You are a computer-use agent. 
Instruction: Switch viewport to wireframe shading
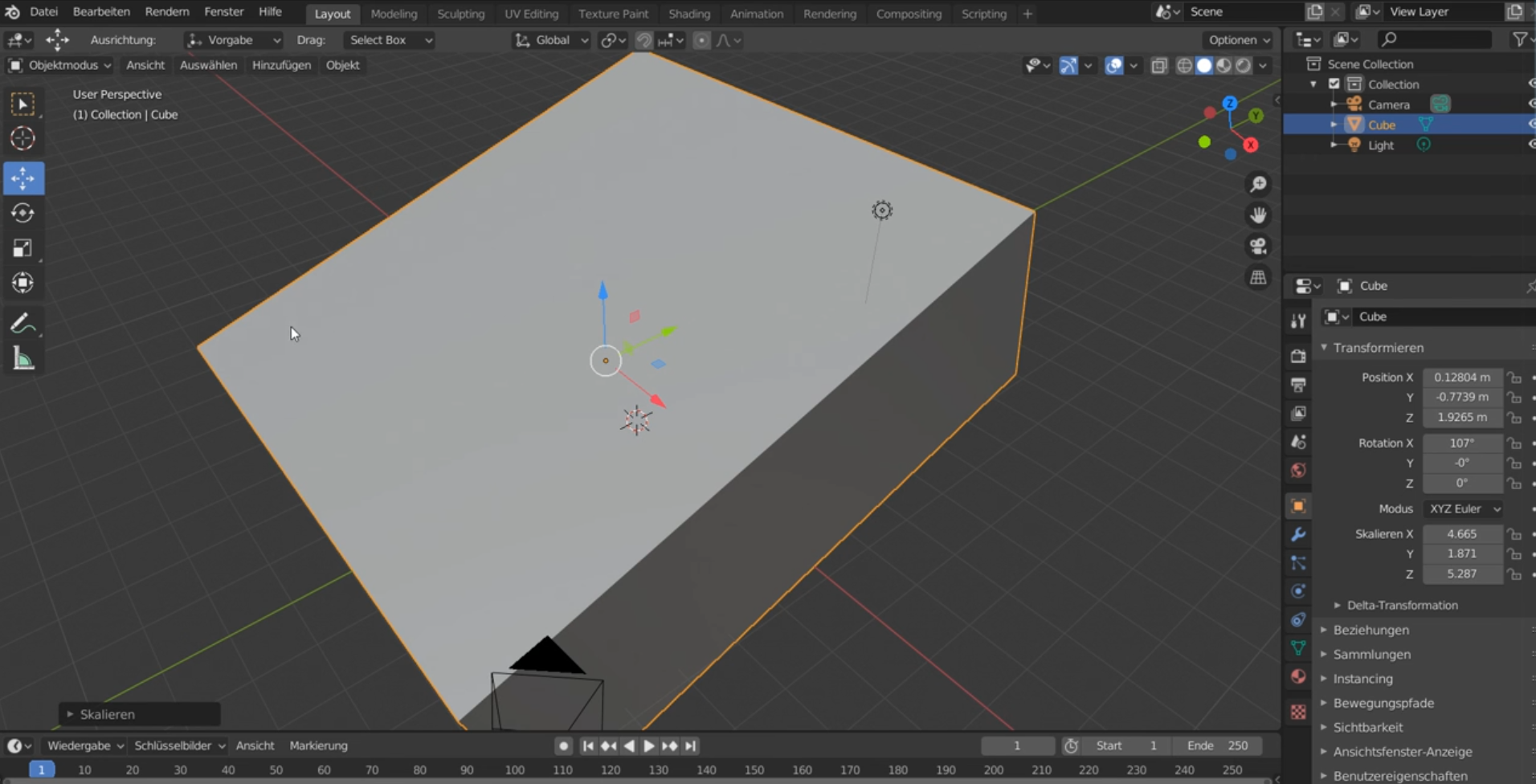(1186, 66)
